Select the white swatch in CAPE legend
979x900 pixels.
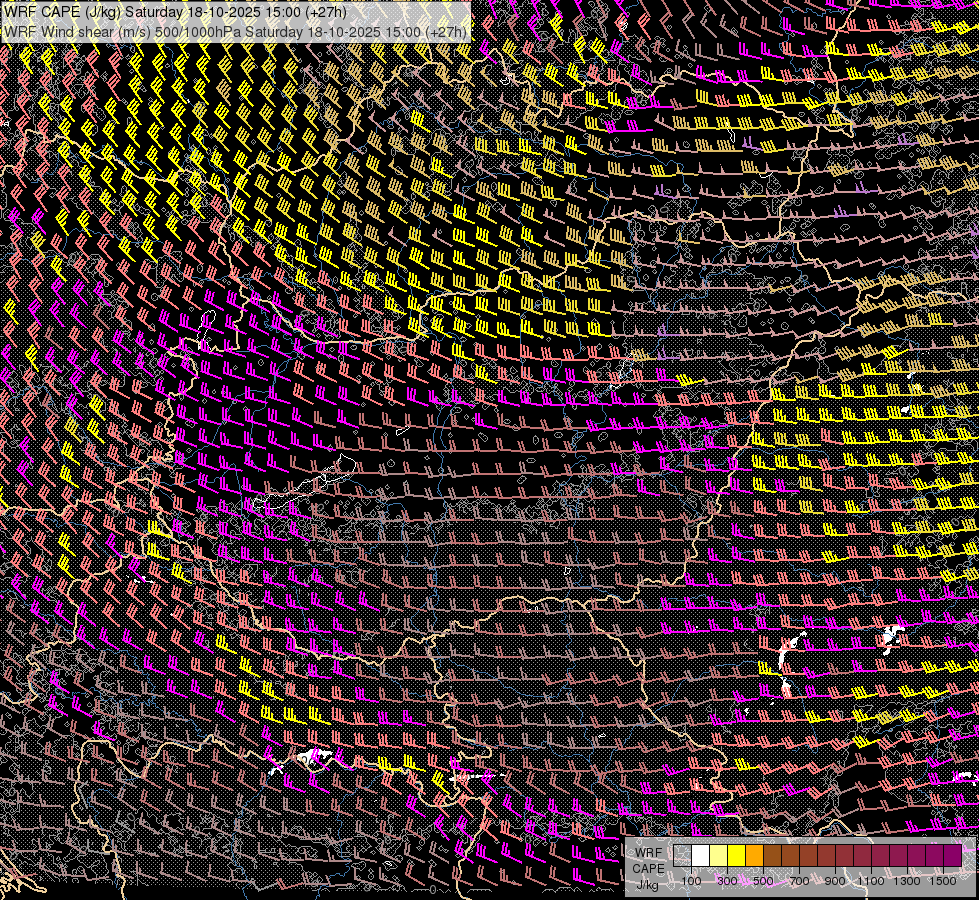pos(700,856)
